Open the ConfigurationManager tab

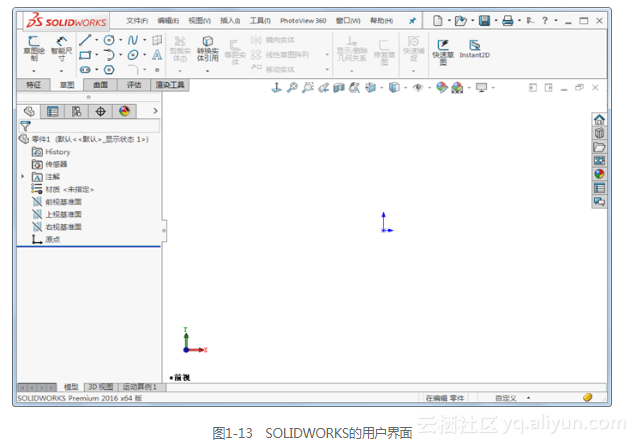click(76, 111)
